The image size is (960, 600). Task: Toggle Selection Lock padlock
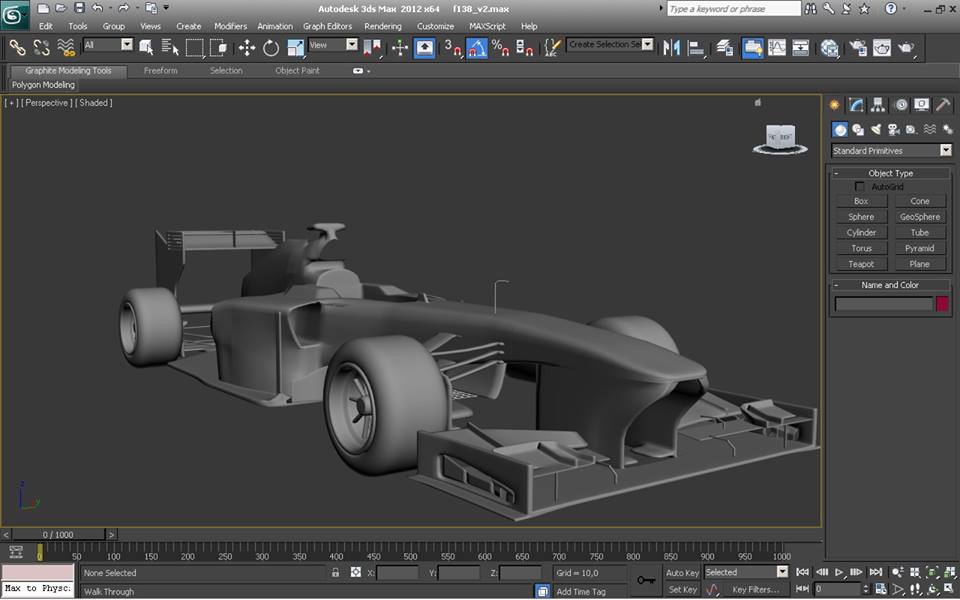335,572
